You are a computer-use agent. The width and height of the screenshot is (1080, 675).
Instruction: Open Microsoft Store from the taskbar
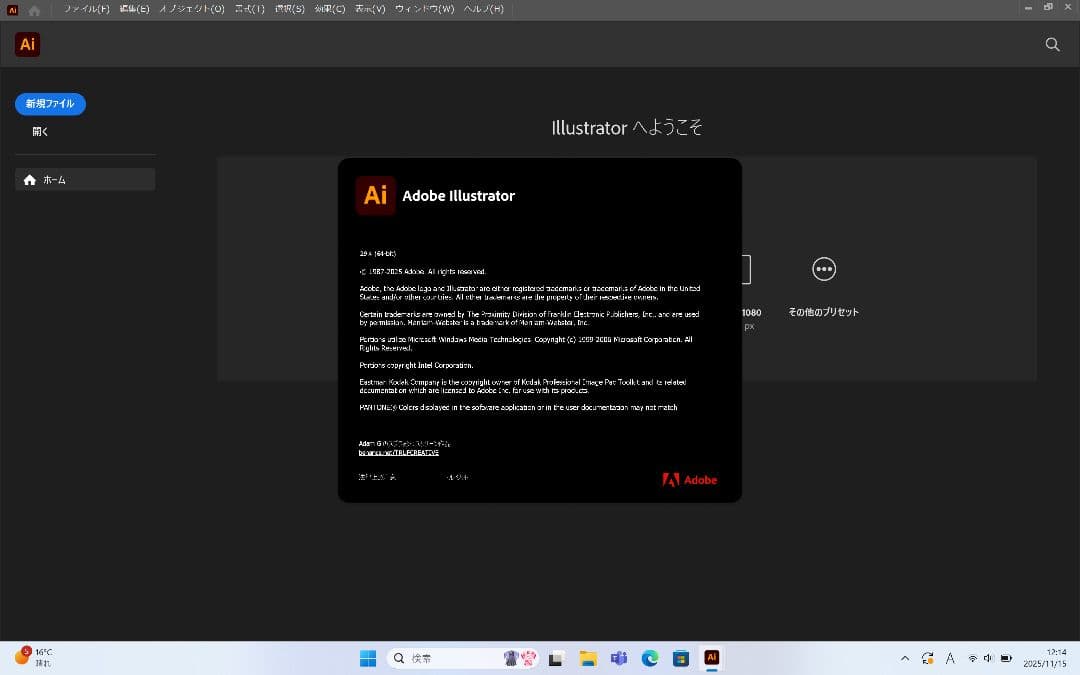(x=681, y=658)
